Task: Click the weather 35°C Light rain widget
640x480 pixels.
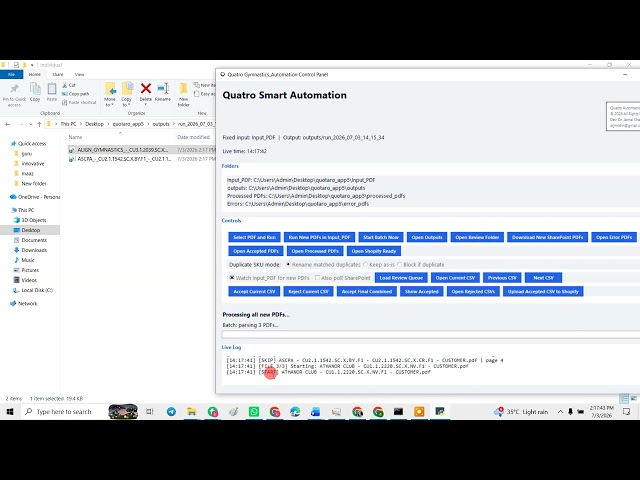Action: 521,412
